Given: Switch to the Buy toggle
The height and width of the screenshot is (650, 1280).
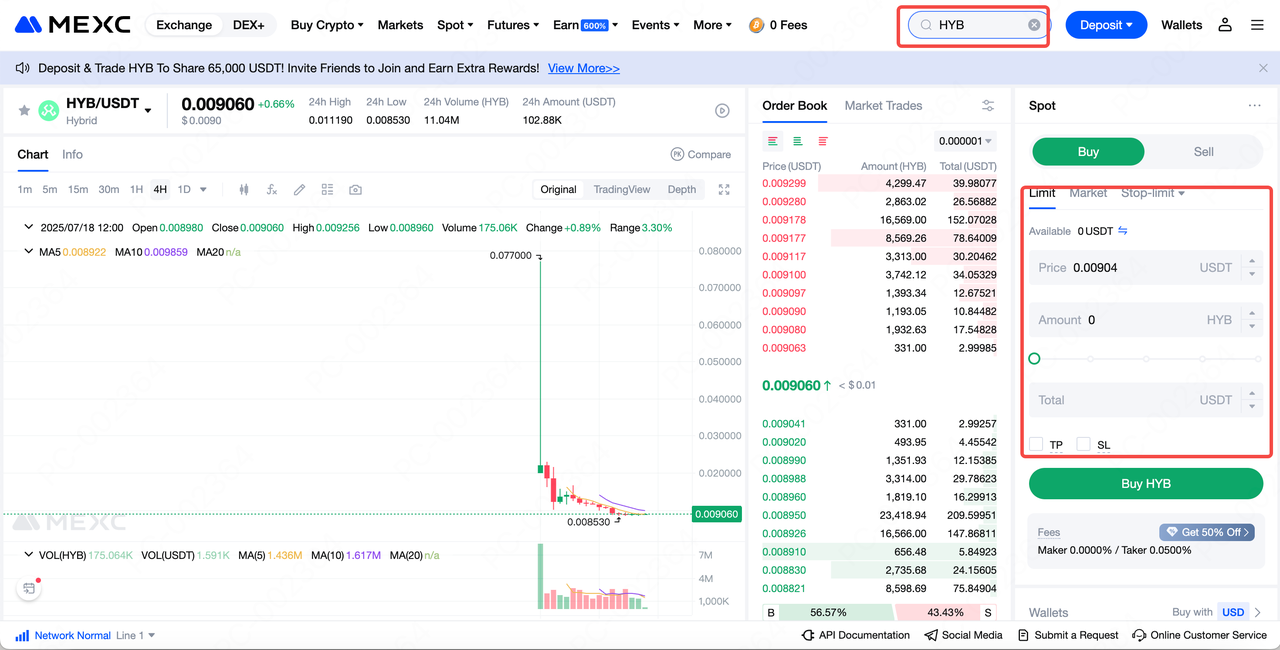Looking at the screenshot, I should click(1088, 152).
